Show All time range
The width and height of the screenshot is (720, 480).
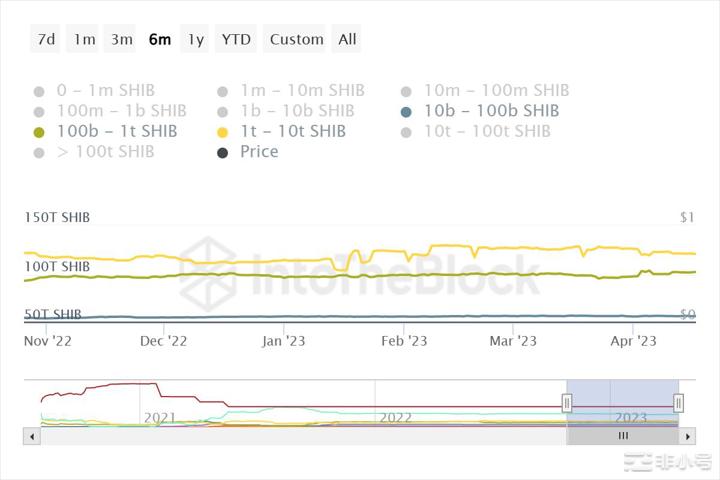(x=347, y=39)
